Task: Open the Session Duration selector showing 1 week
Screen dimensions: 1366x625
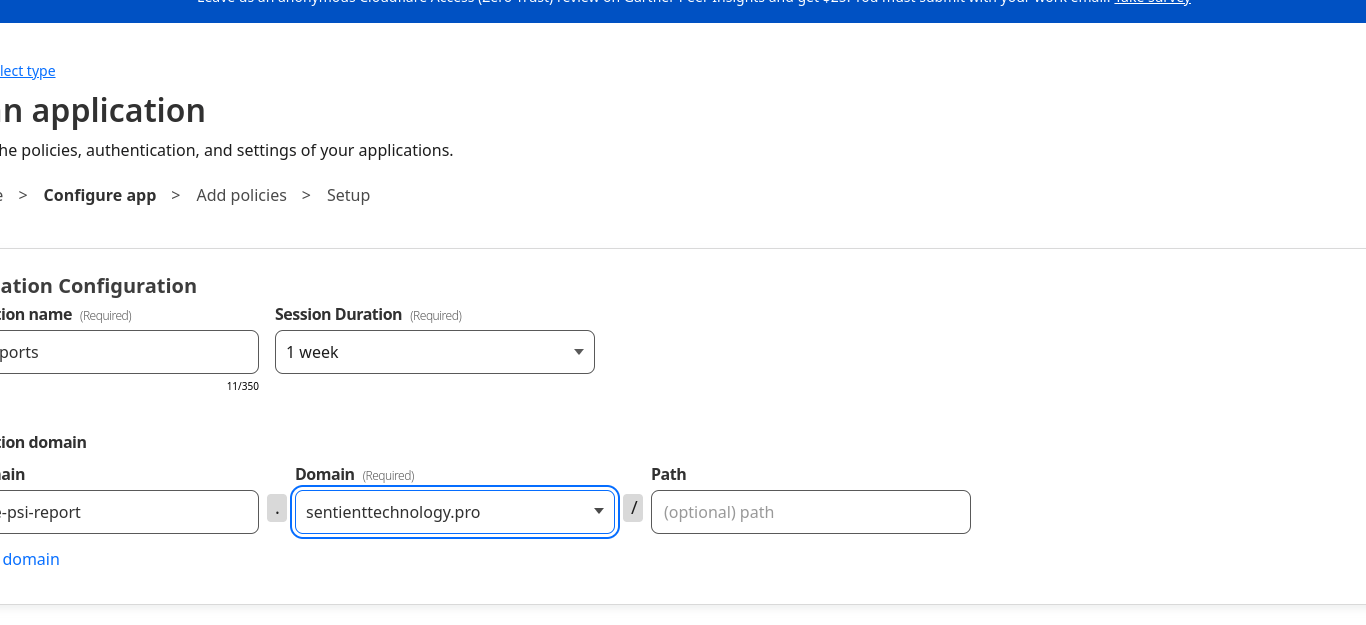Action: coord(434,352)
